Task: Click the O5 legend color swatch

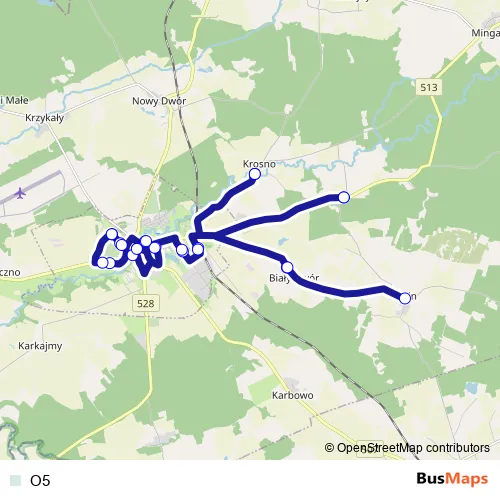Action: 15,481
